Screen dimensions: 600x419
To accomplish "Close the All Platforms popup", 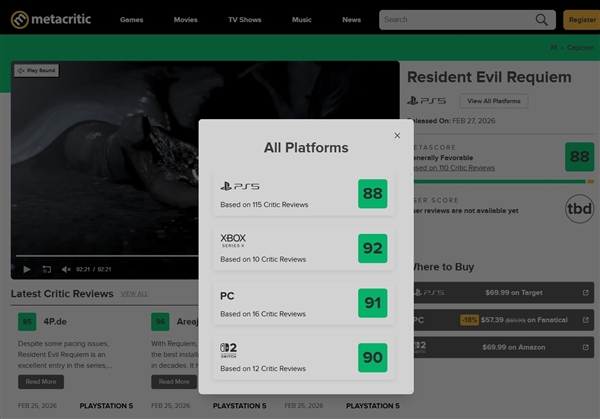I will pyautogui.click(x=397, y=135).
